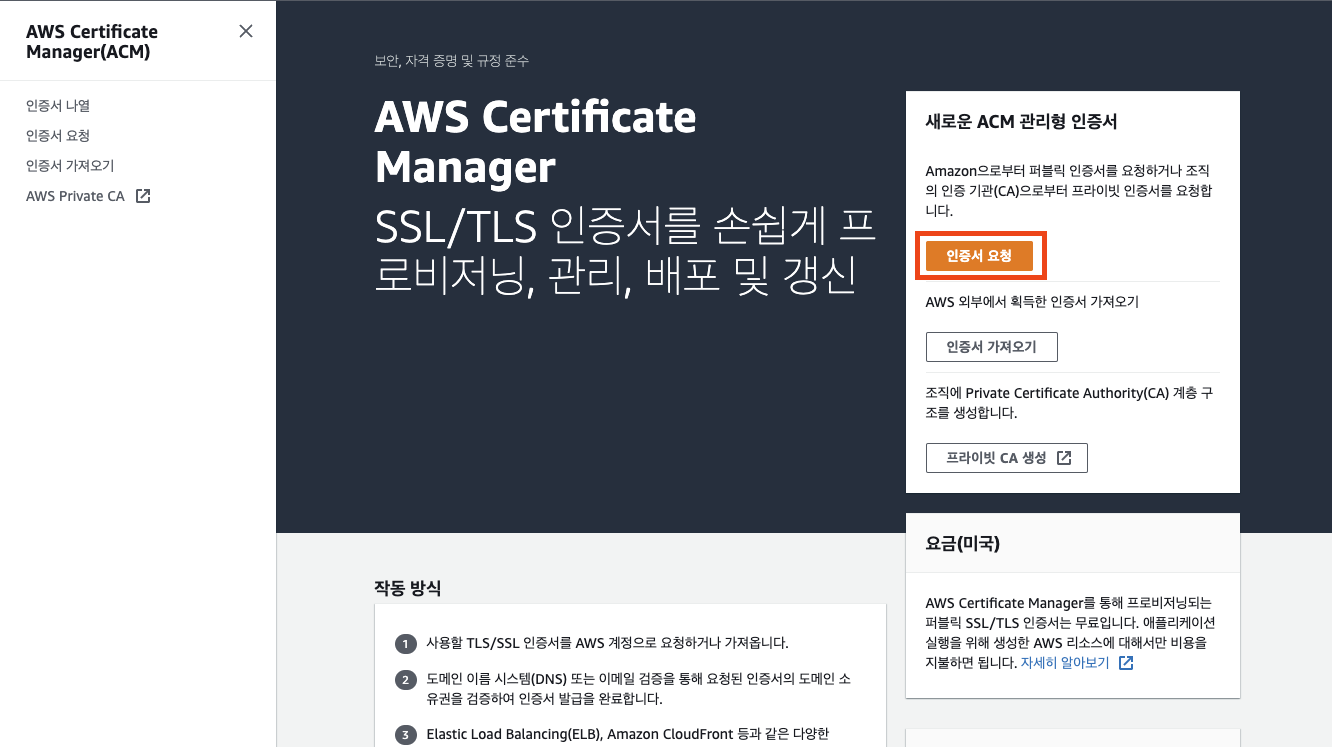The height and width of the screenshot is (747, 1332).
Task: Click the AWS 외부에서 획득한 인증서 가져오기 text
Action: click(1032, 302)
